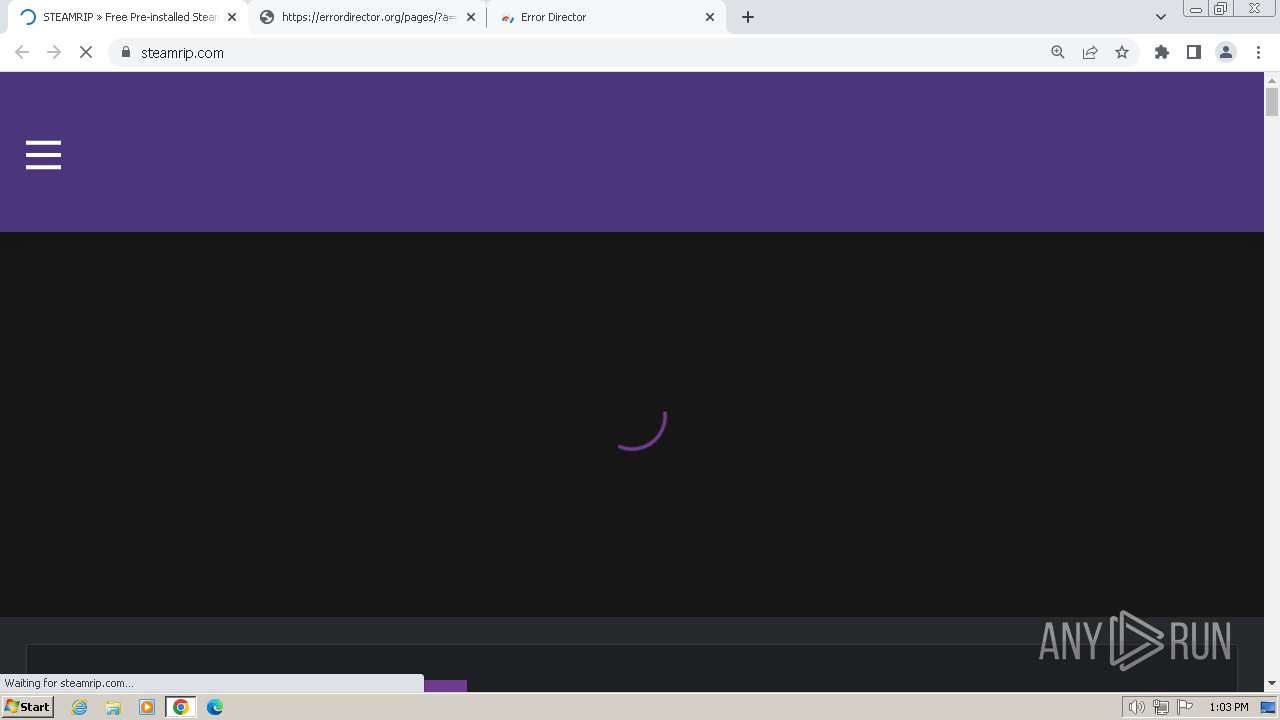View site security lock information
Image resolution: width=1280 pixels, height=720 pixels.
pyautogui.click(x=126, y=52)
